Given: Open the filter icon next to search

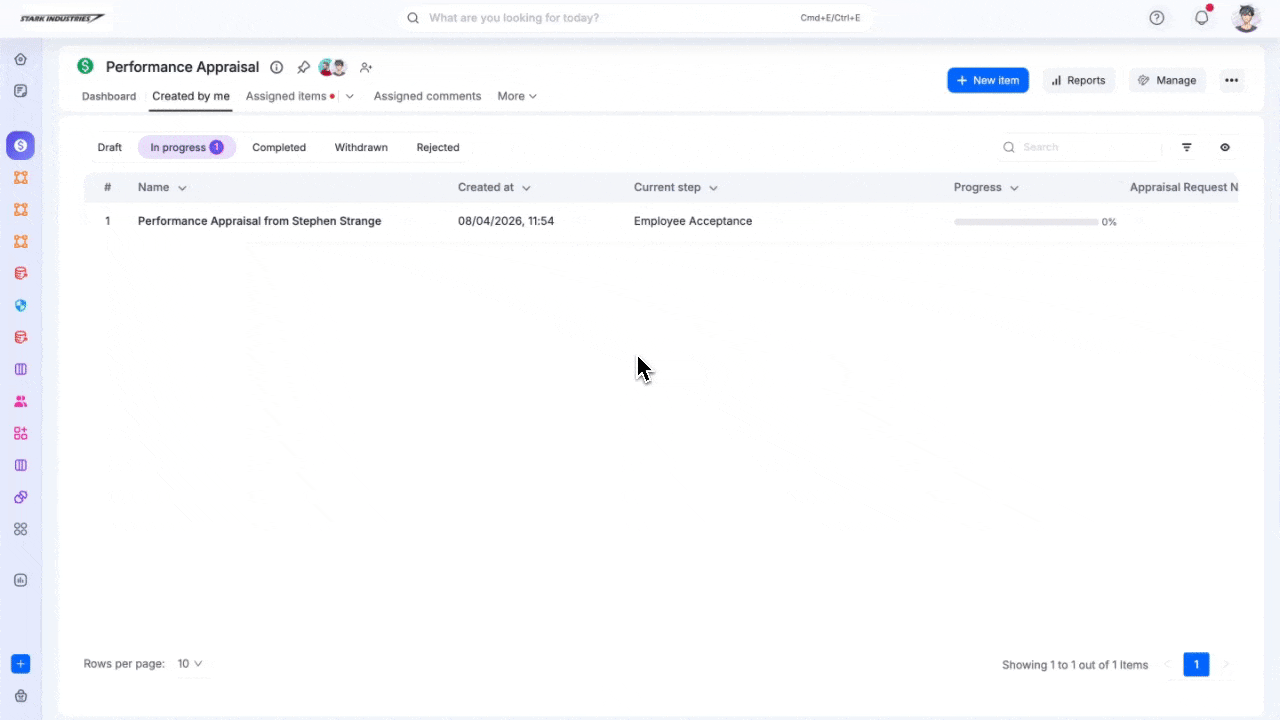Looking at the screenshot, I should tap(1187, 147).
